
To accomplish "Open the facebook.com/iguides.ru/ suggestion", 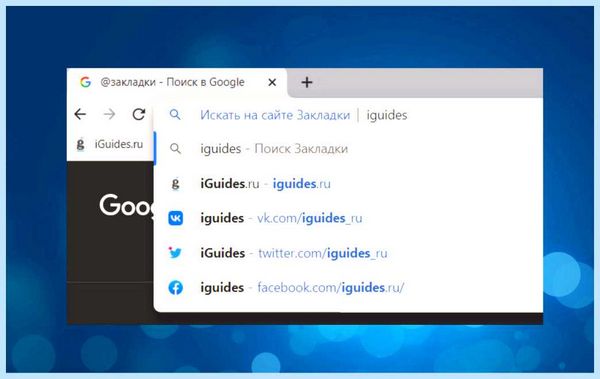I will 348,288.
